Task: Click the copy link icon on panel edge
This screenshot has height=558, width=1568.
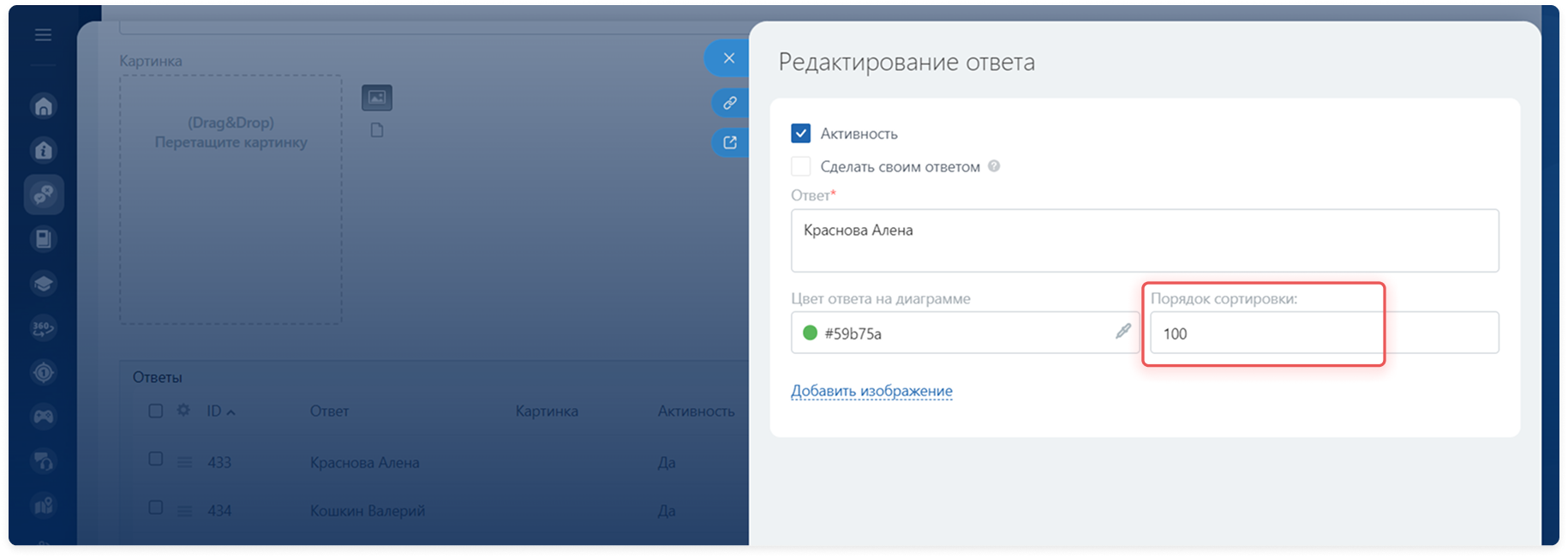Action: pyautogui.click(x=729, y=103)
